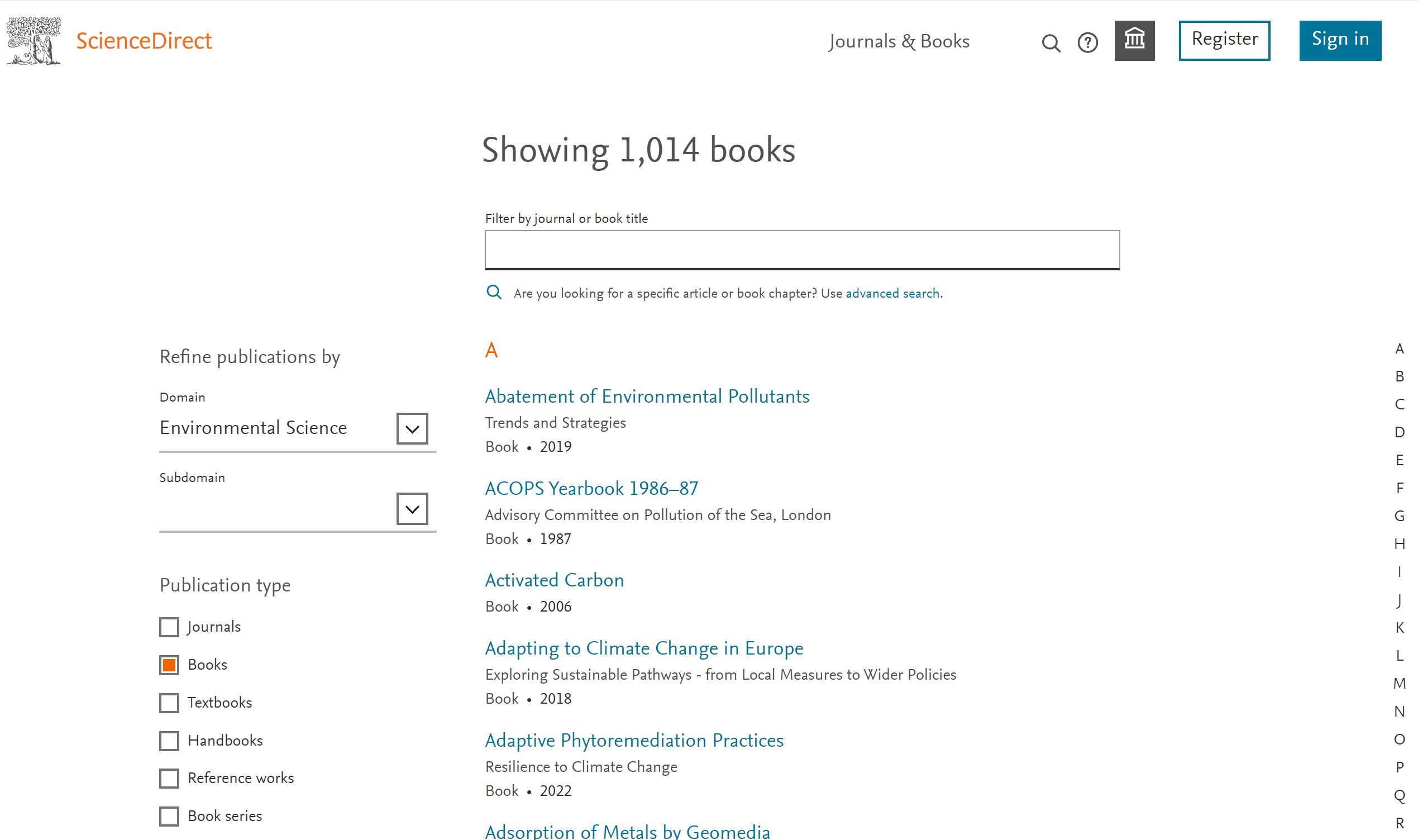
Task: Jump to letter M in alphabet index
Action: (1399, 684)
